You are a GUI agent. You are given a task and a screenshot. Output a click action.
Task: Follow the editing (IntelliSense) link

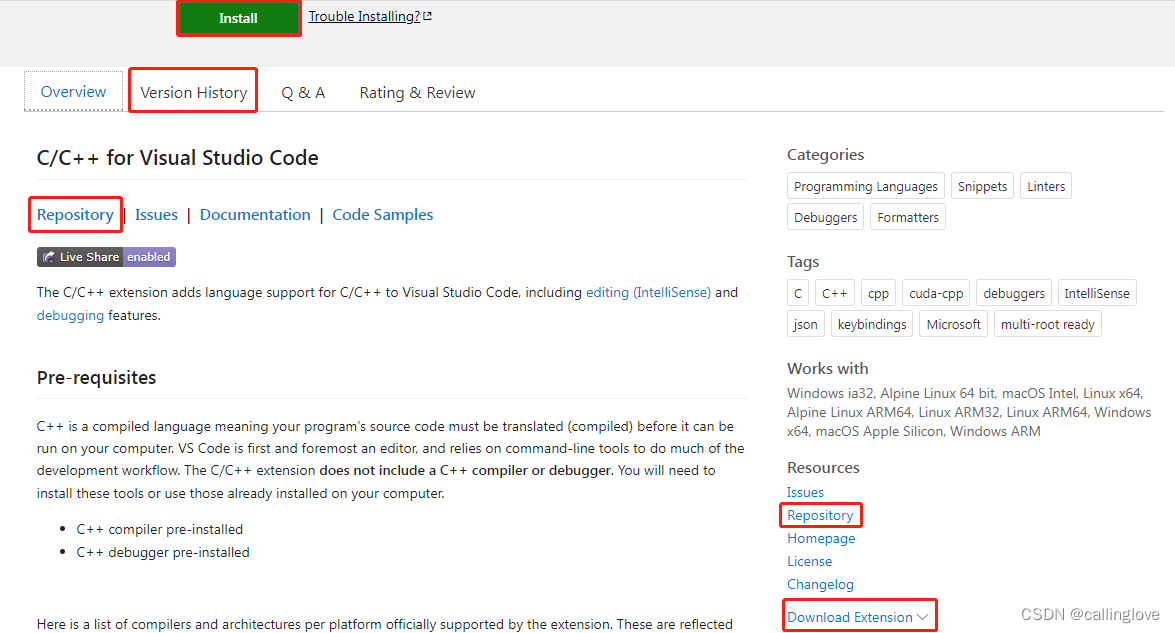[x=648, y=292]
